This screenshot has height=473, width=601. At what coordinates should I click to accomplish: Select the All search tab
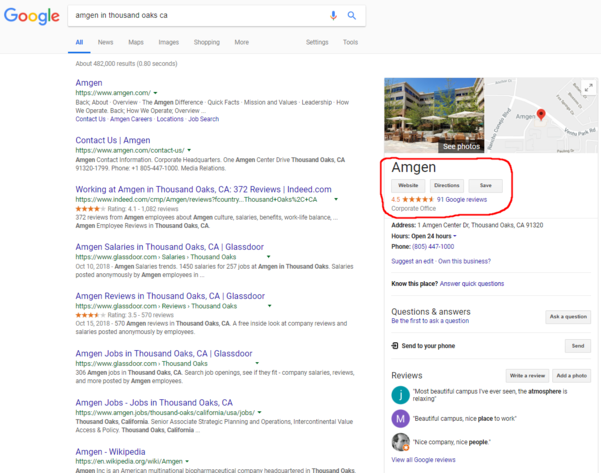79,43
